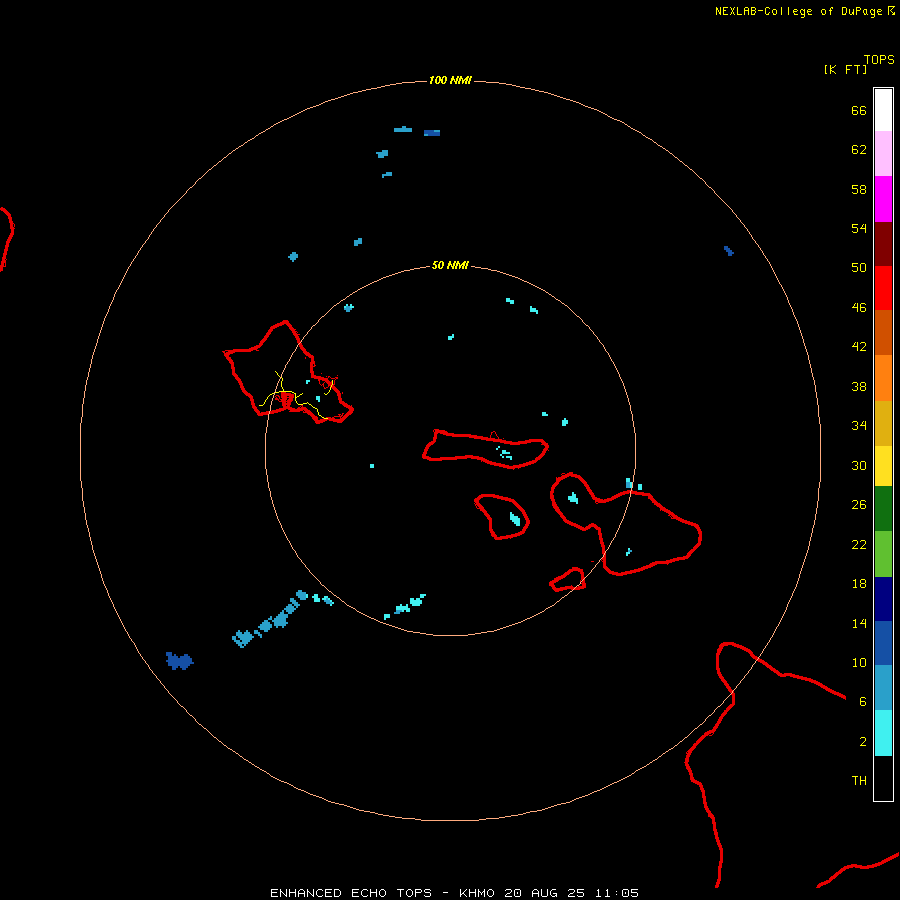Click the 'TH' threshold label

click(x=859, y=781)
